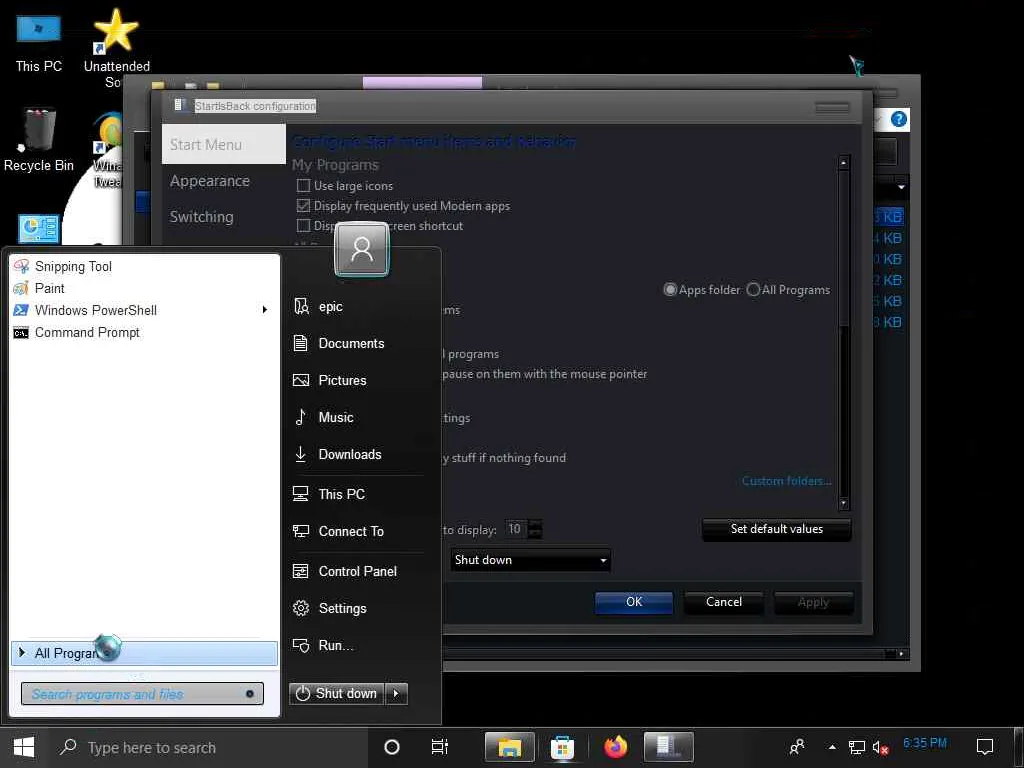Open Documents in start menu
Viewport: 1024px width, 768px height.
point(351,344)
